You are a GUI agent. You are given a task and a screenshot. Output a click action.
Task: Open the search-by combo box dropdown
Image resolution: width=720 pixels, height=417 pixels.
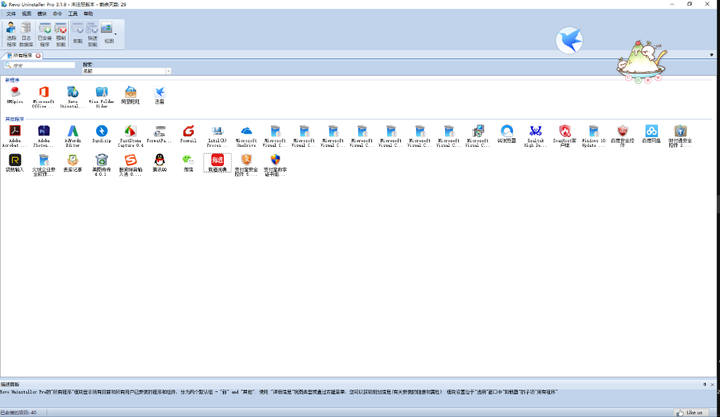coord(168,71)
